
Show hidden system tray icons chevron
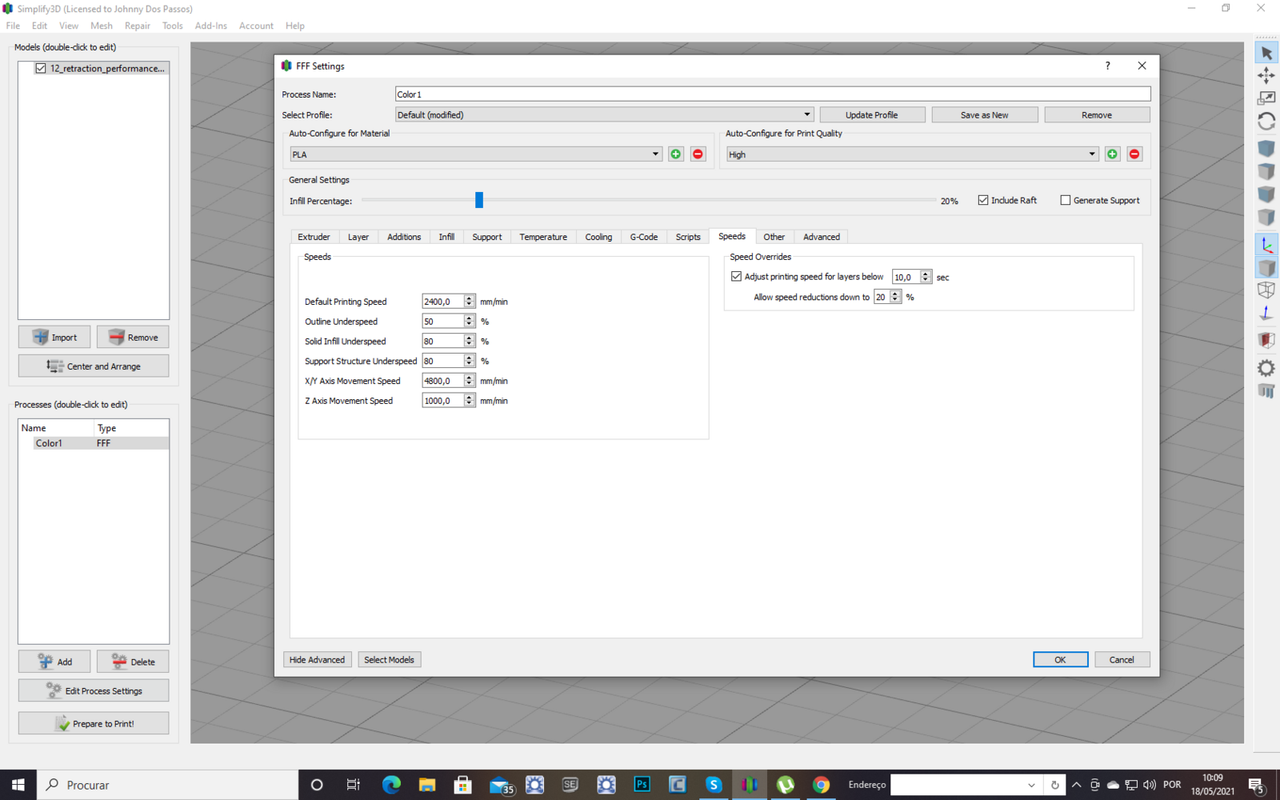tap(1078, 785)
